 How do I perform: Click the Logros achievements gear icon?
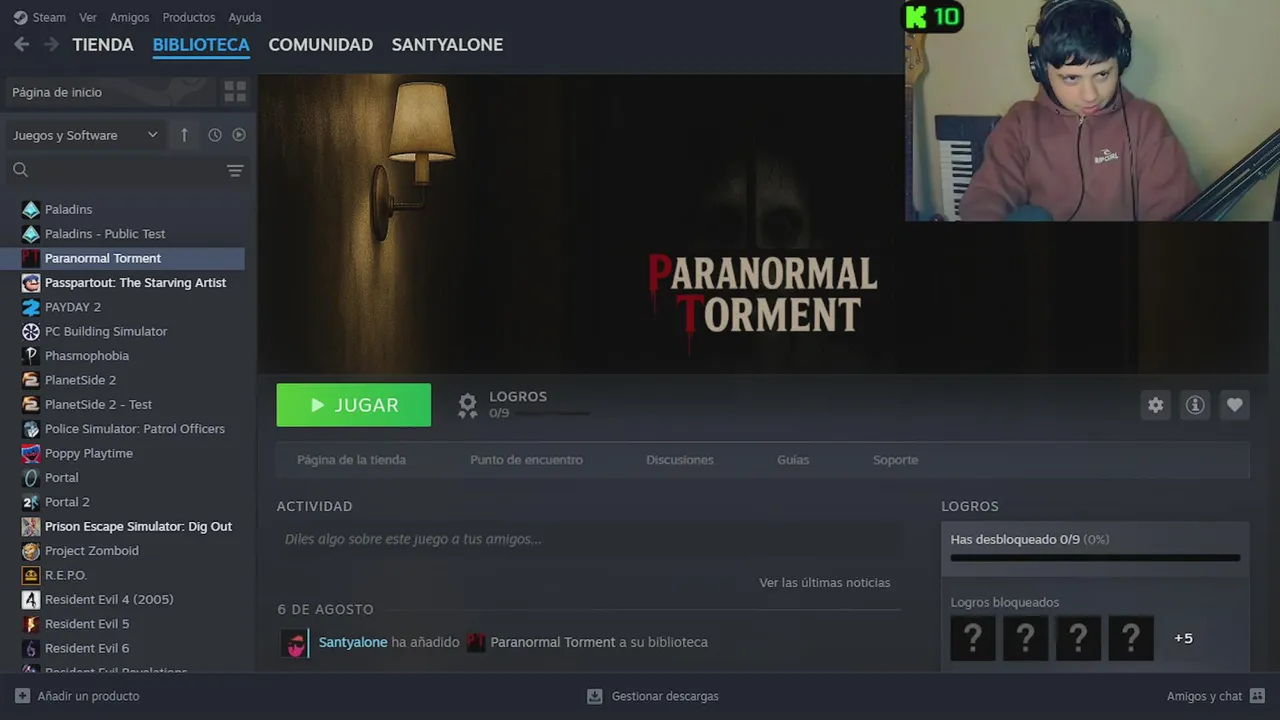(467, 405)
